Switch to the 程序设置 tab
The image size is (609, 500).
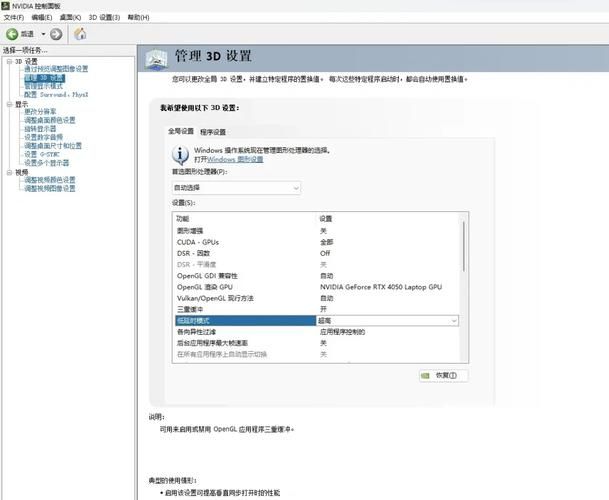coord(213,132)
